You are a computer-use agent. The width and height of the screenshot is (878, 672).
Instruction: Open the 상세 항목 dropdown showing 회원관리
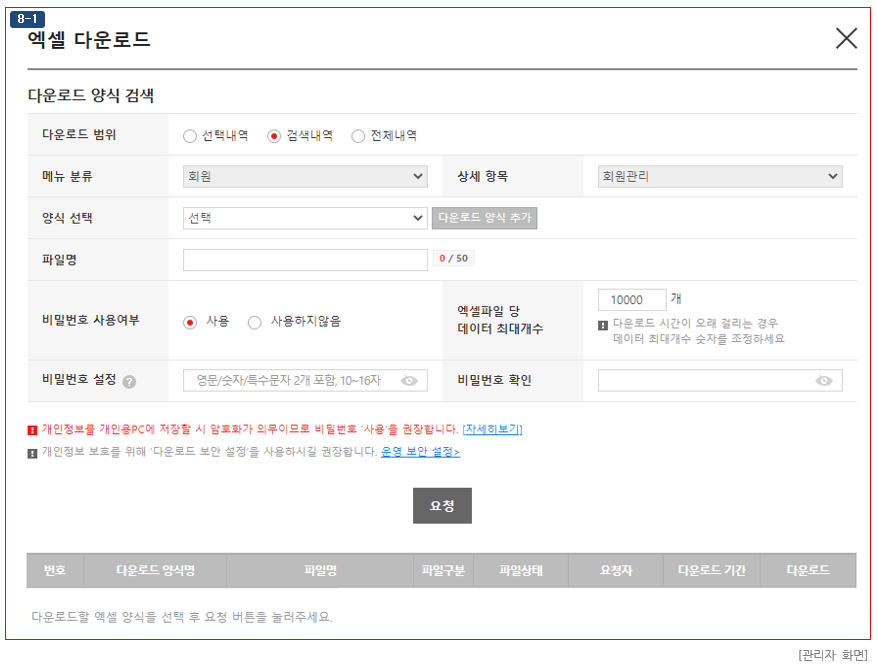point(719,177)
